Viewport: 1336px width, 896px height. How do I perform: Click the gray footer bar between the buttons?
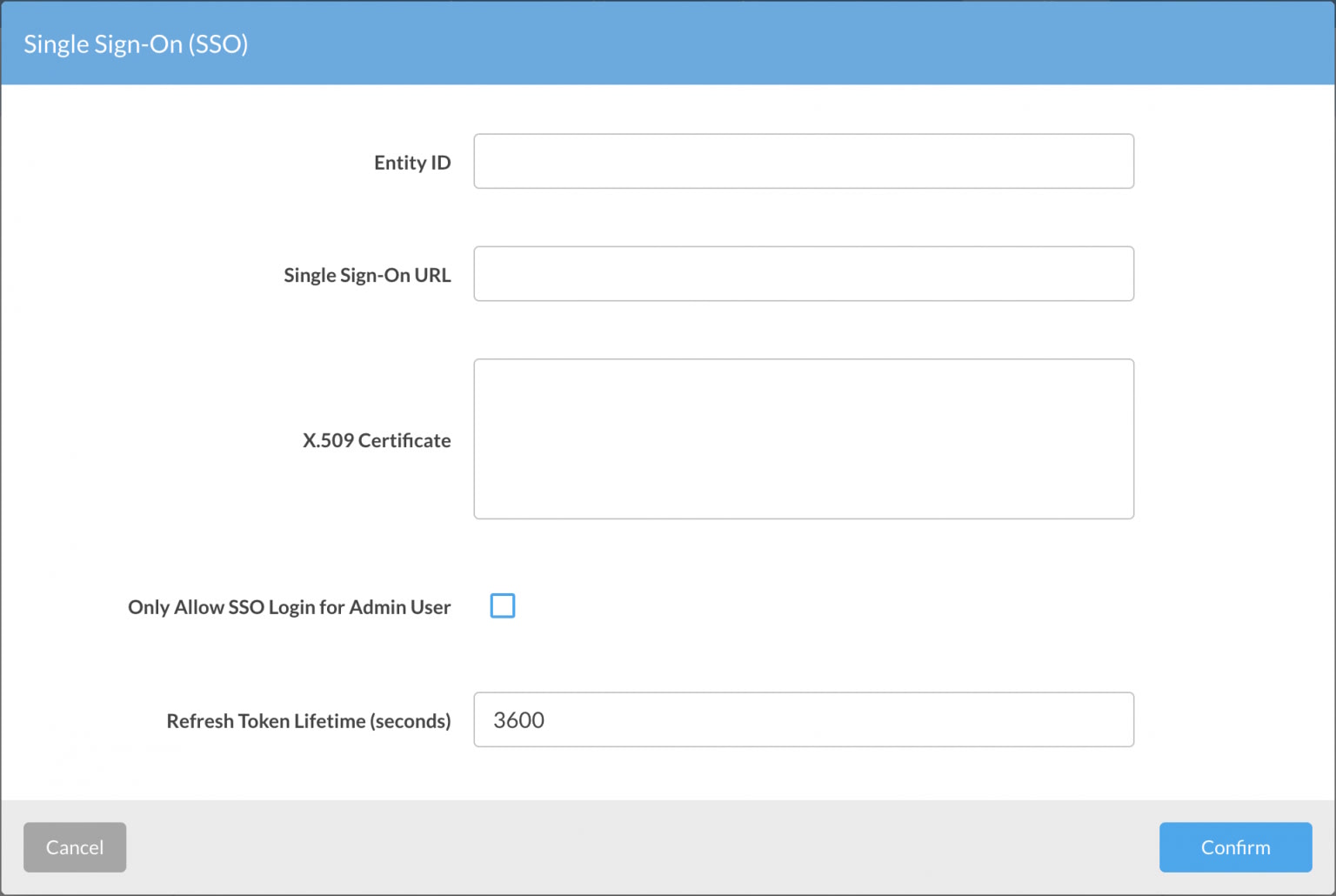point(644,847)
